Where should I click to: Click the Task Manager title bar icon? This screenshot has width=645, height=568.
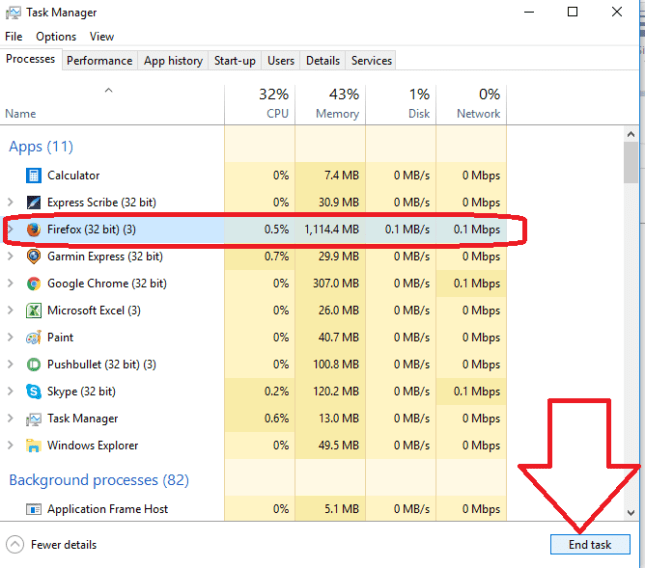tap(13, 13)
